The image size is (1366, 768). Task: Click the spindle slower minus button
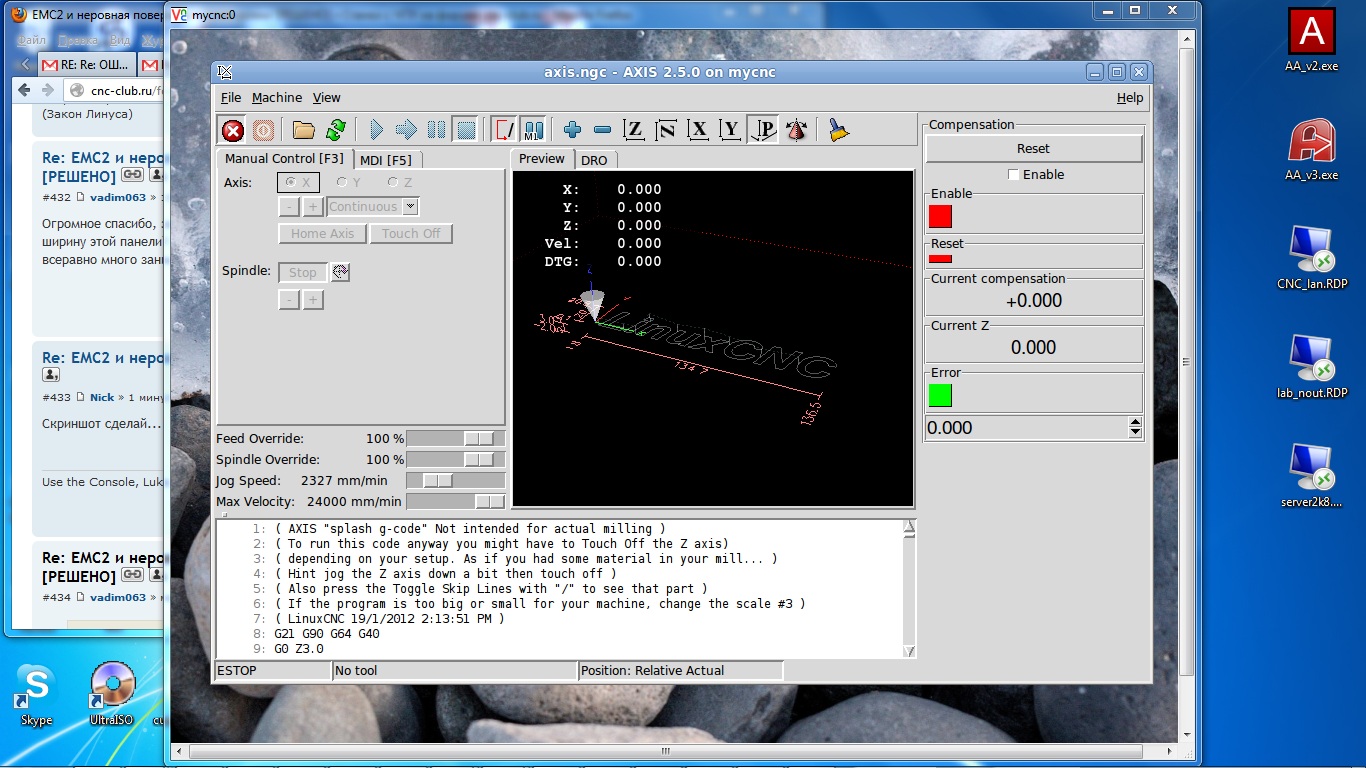[x=289, y=300]
